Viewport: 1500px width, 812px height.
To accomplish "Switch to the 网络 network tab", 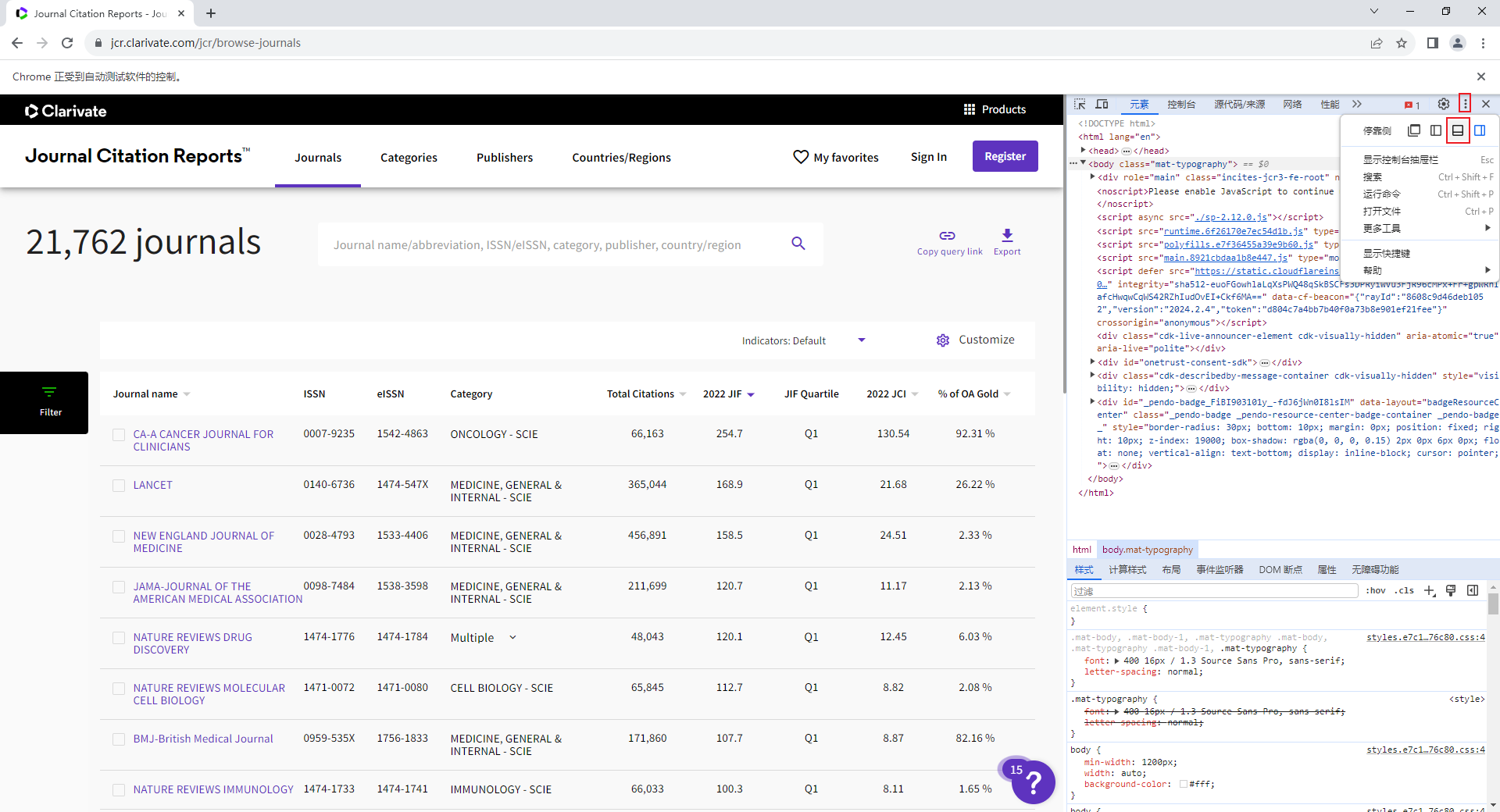I will (1292, 104).
